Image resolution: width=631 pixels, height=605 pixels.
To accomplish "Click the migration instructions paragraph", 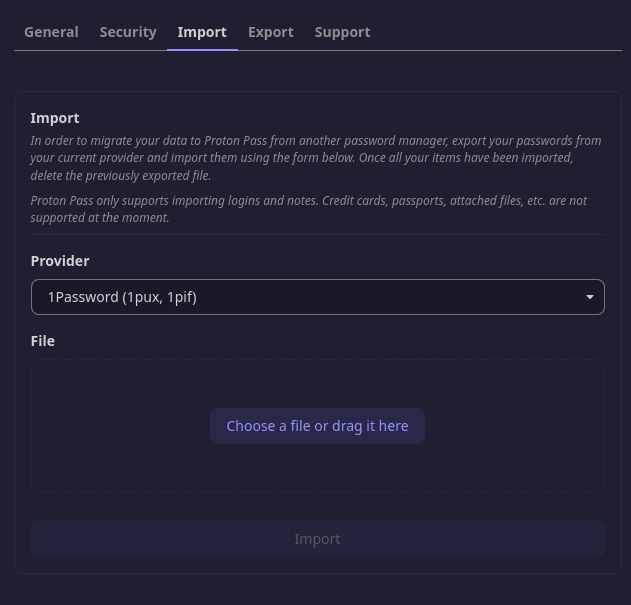I will coord(316,158).
